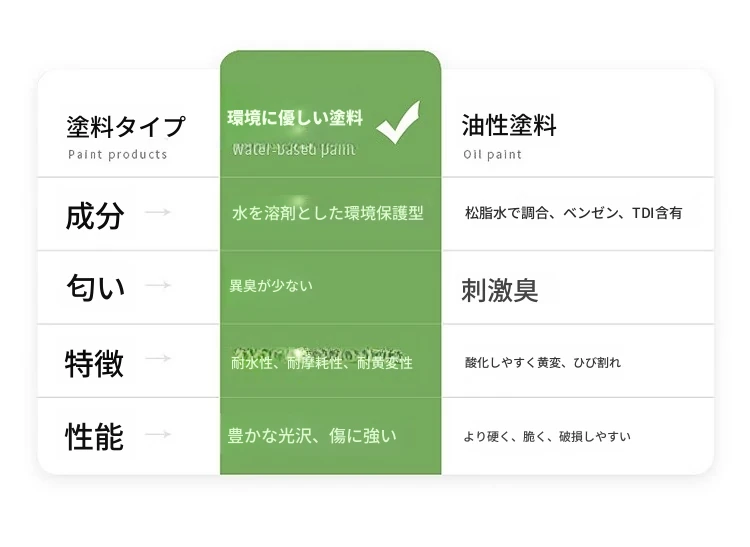The width and height of the screenshot is (750, 547).
Task: Click 酸化しやすく黄変、ひび割れ text
Action: tap(543, 362)
